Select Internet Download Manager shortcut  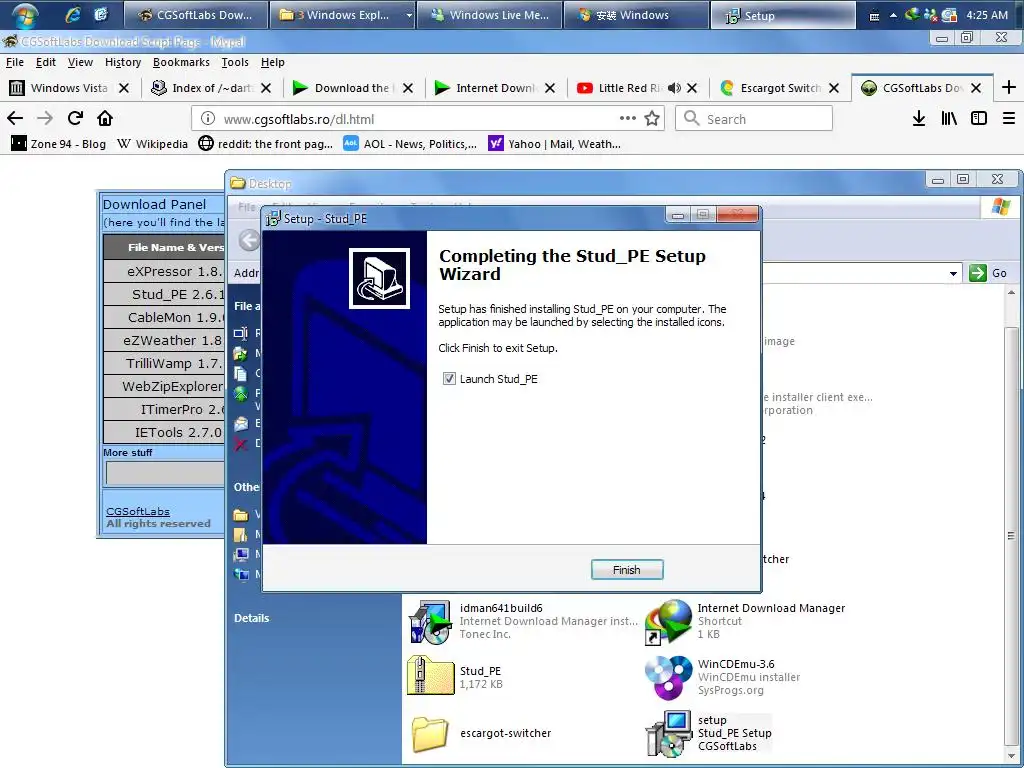pos(744,620)
